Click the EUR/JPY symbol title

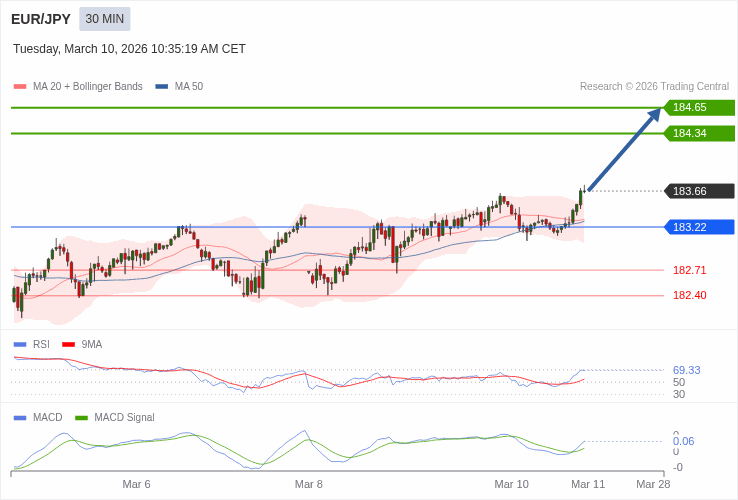point(41,19)
